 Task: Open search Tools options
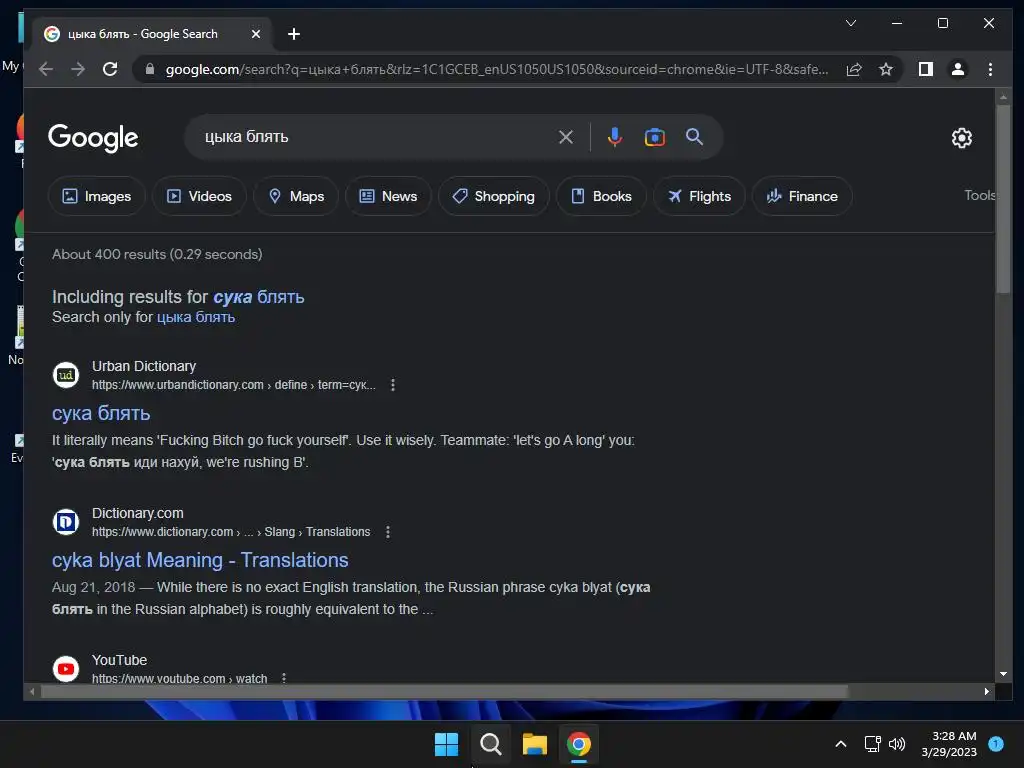click(x=980, y=195)
